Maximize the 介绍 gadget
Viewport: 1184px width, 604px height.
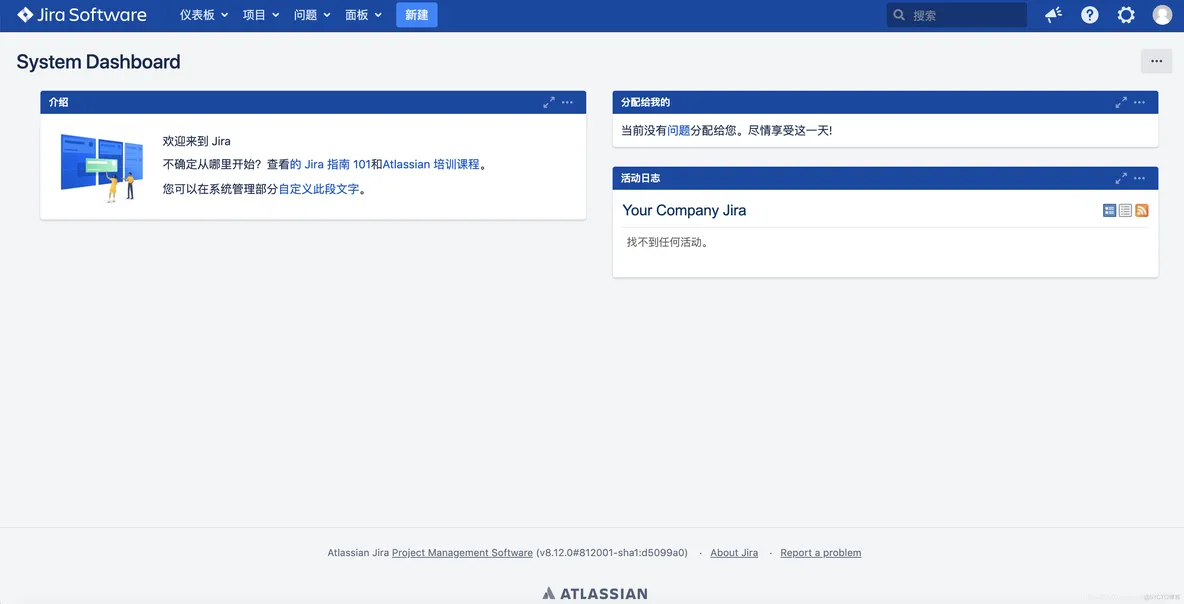click(549, 102)
